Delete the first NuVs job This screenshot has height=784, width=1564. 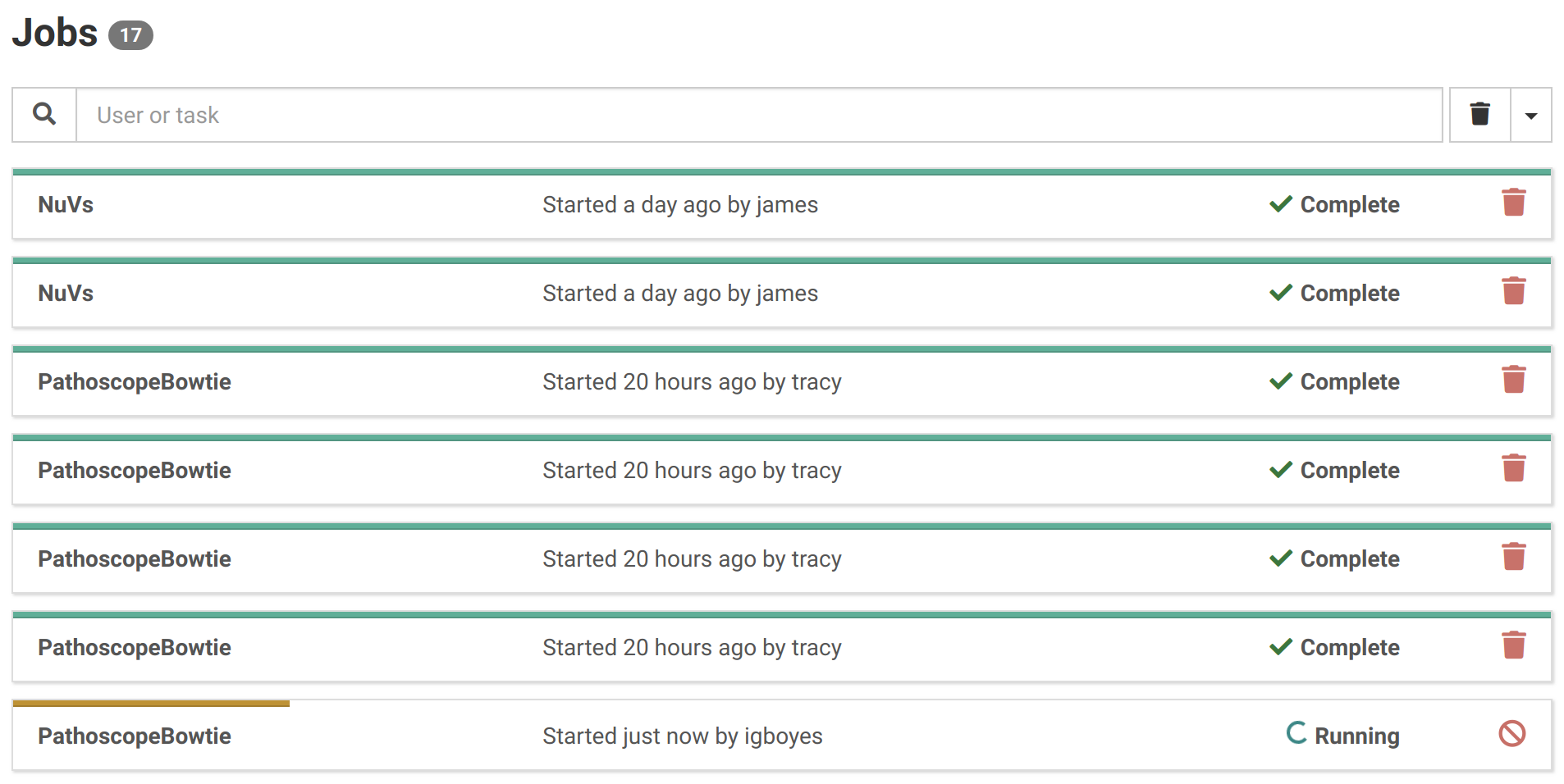click(x=1513, y=203)
